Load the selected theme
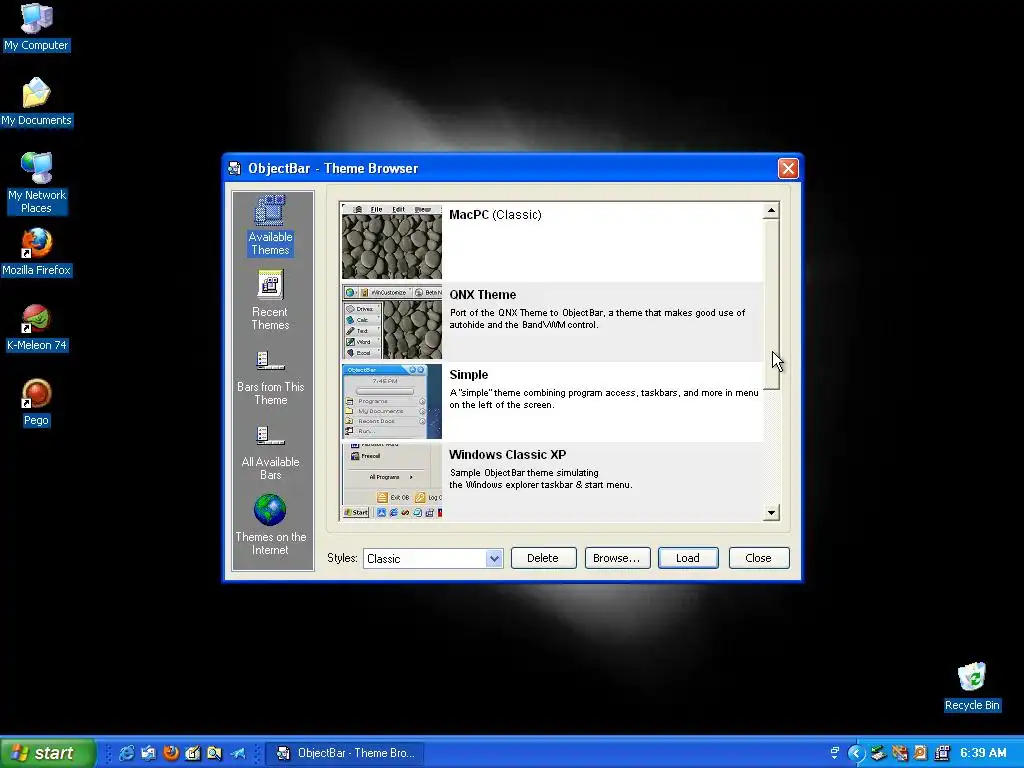This screenshot has height=768, width=1024. pos(688,558)
